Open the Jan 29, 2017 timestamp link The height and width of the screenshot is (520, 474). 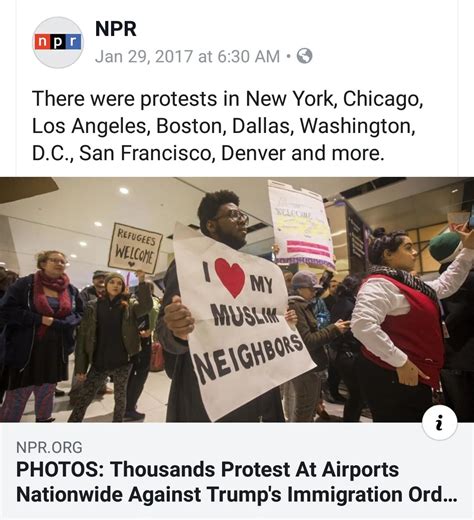[x=187, y=56]
